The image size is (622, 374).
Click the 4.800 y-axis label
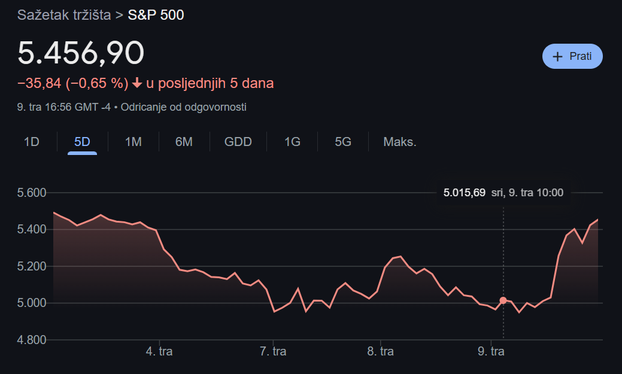pos(32,340)
